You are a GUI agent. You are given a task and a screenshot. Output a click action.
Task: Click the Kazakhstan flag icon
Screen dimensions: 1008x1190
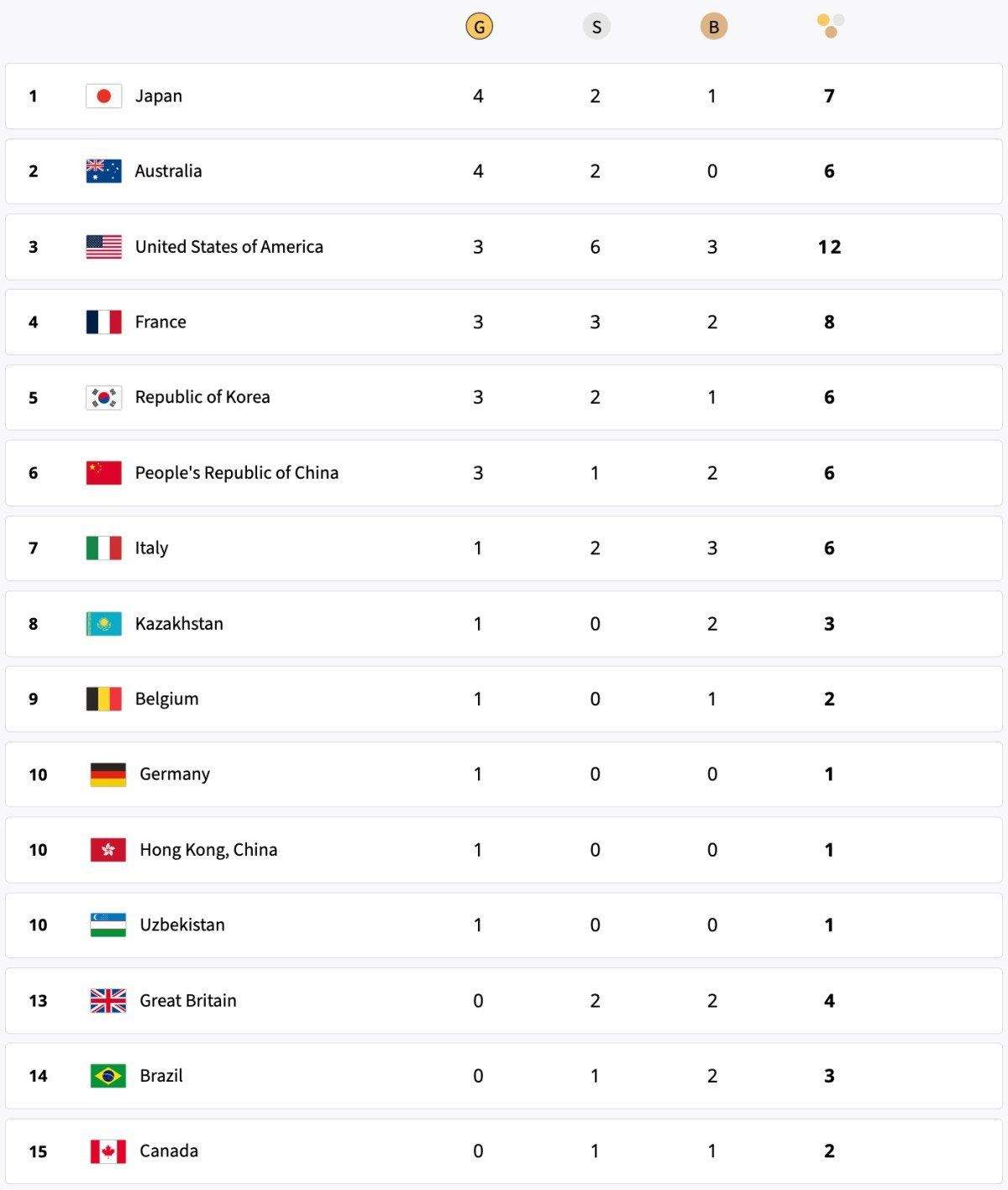pyautogui.click(x=104, y=623)
